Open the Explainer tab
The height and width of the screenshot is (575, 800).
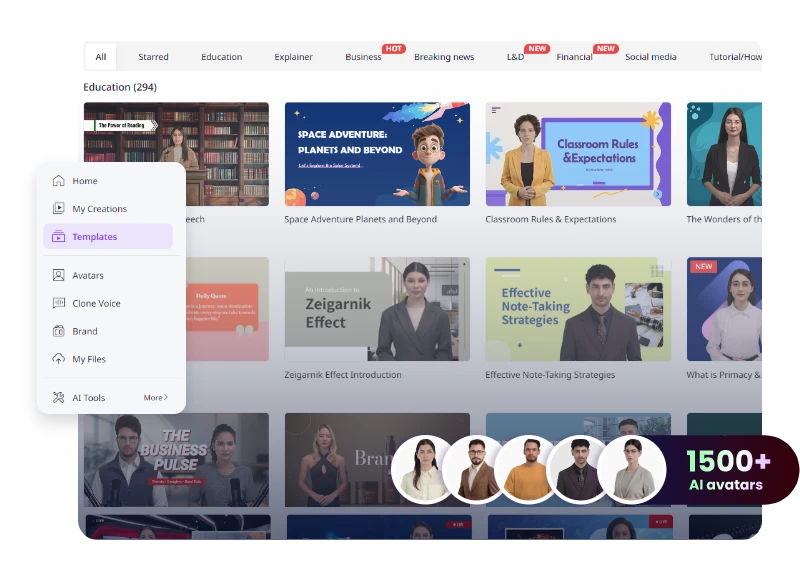pyautogui.click(x=293, y=57)
